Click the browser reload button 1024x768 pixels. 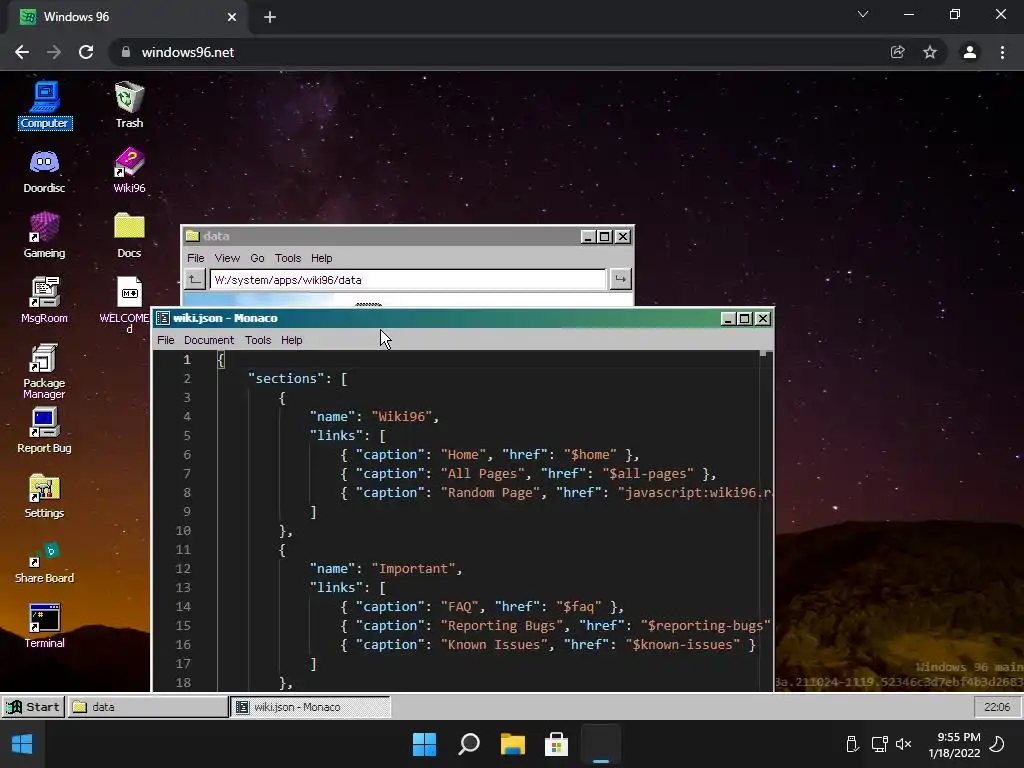coord(86,52)
